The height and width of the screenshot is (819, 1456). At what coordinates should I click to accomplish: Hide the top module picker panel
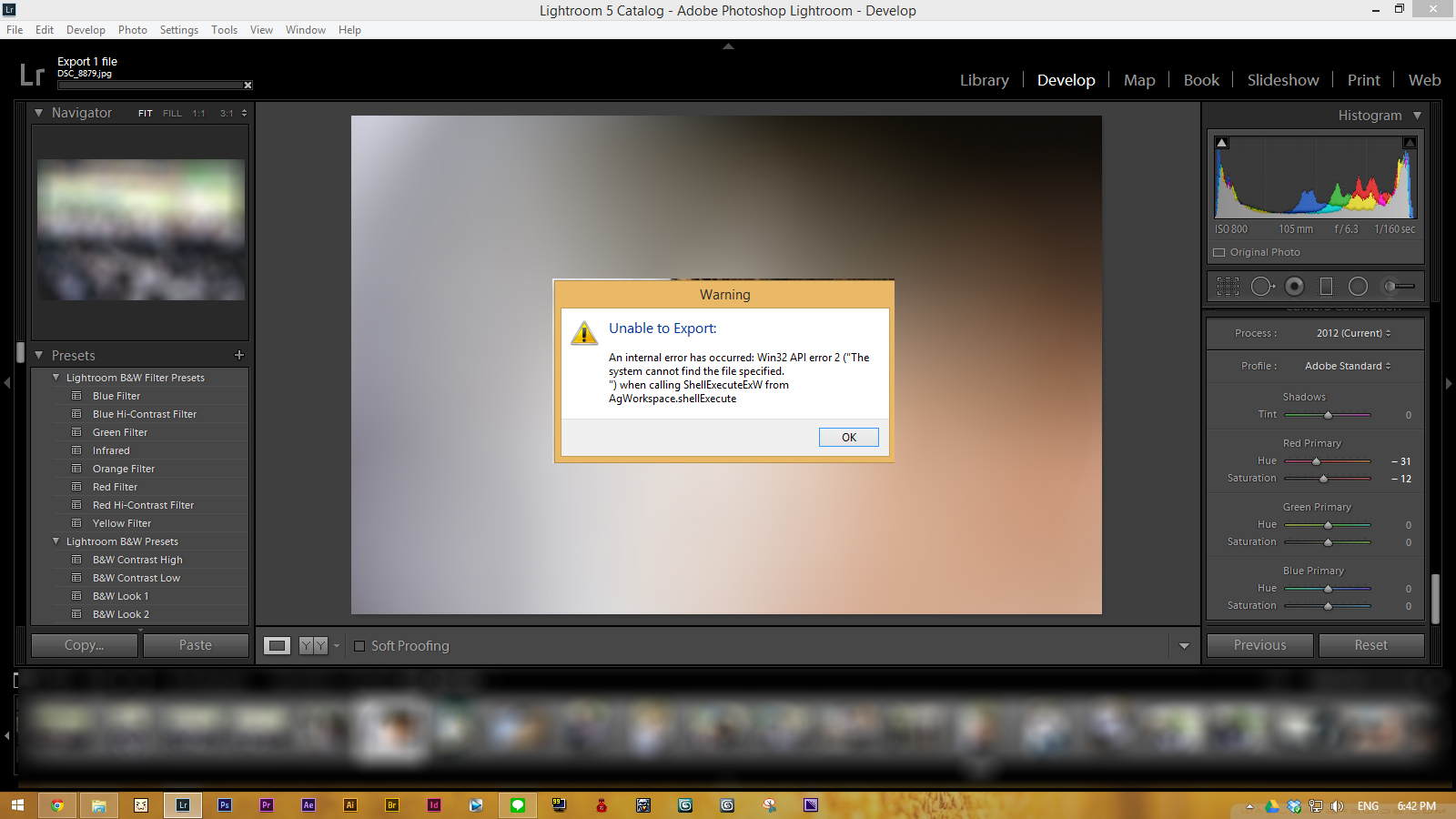point(728,45)
